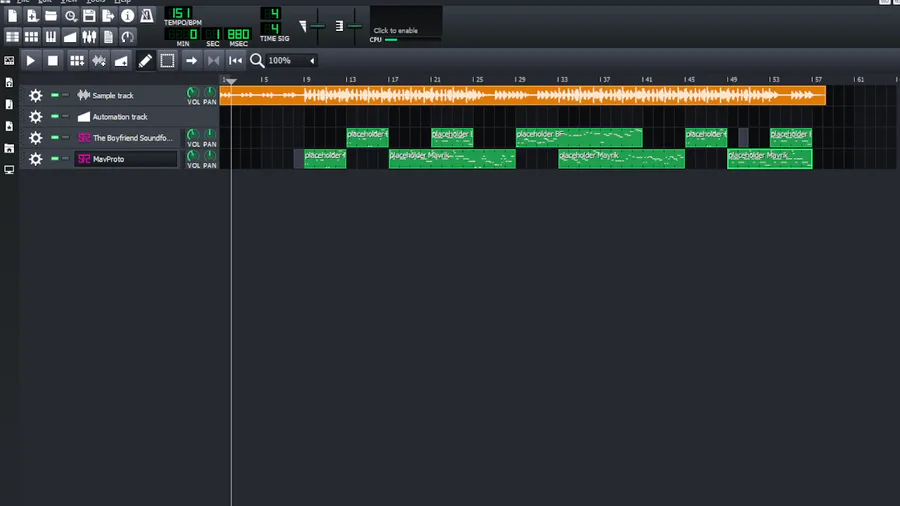Open the controller rack
900x506 pixels.
127,37
